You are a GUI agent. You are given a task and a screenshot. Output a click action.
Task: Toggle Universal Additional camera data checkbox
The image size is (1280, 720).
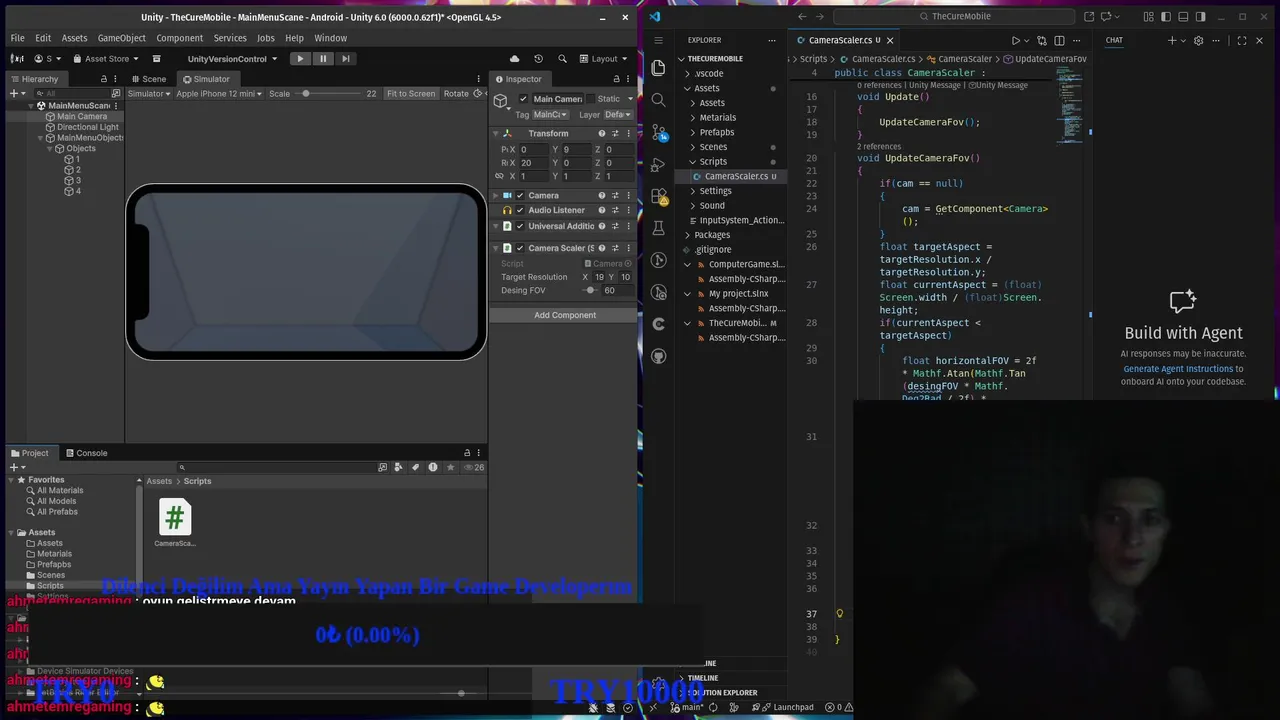point(520,227)
